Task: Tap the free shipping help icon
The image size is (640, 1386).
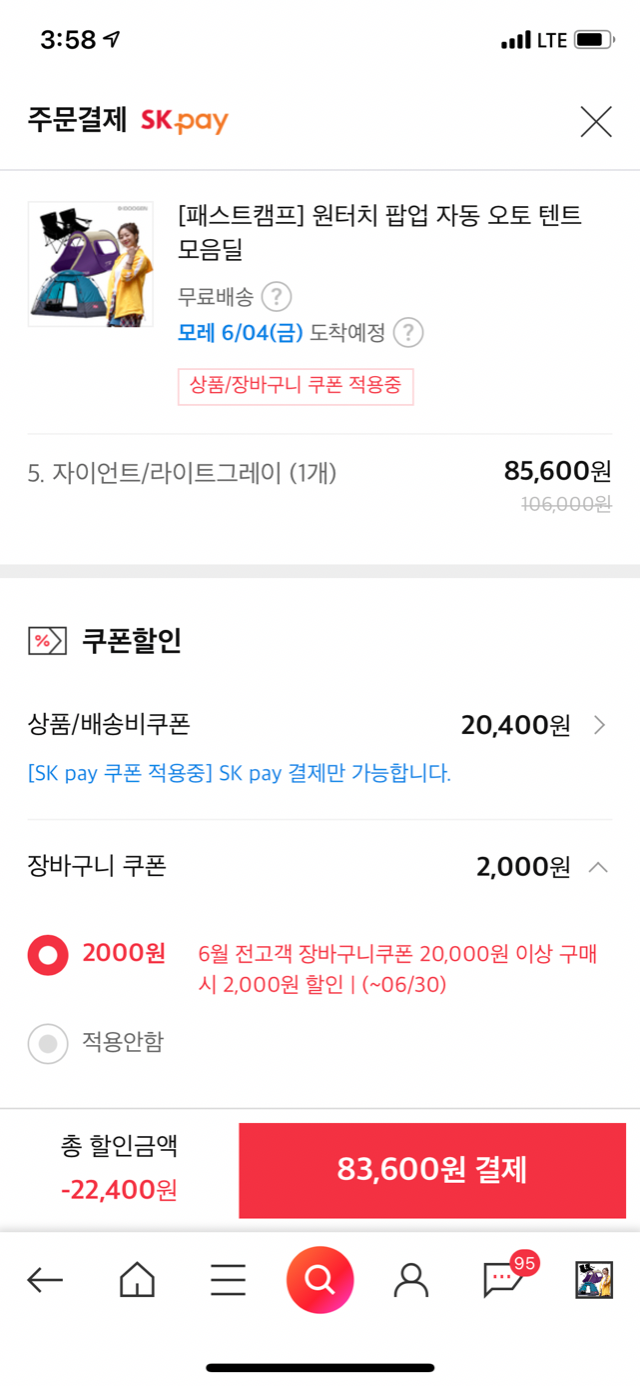Action: (276, 297)
